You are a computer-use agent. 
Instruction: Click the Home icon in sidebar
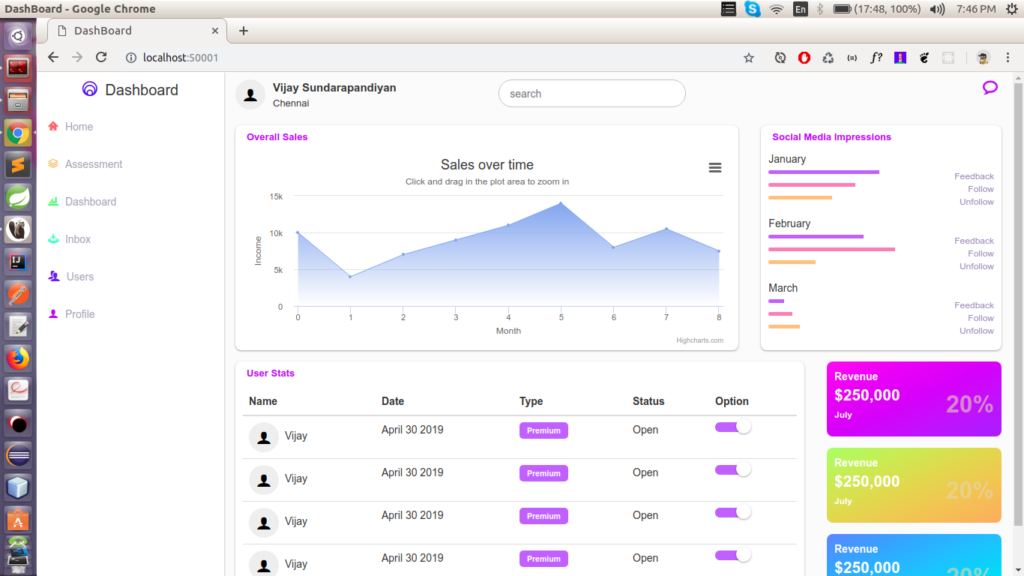pos(53,127)
